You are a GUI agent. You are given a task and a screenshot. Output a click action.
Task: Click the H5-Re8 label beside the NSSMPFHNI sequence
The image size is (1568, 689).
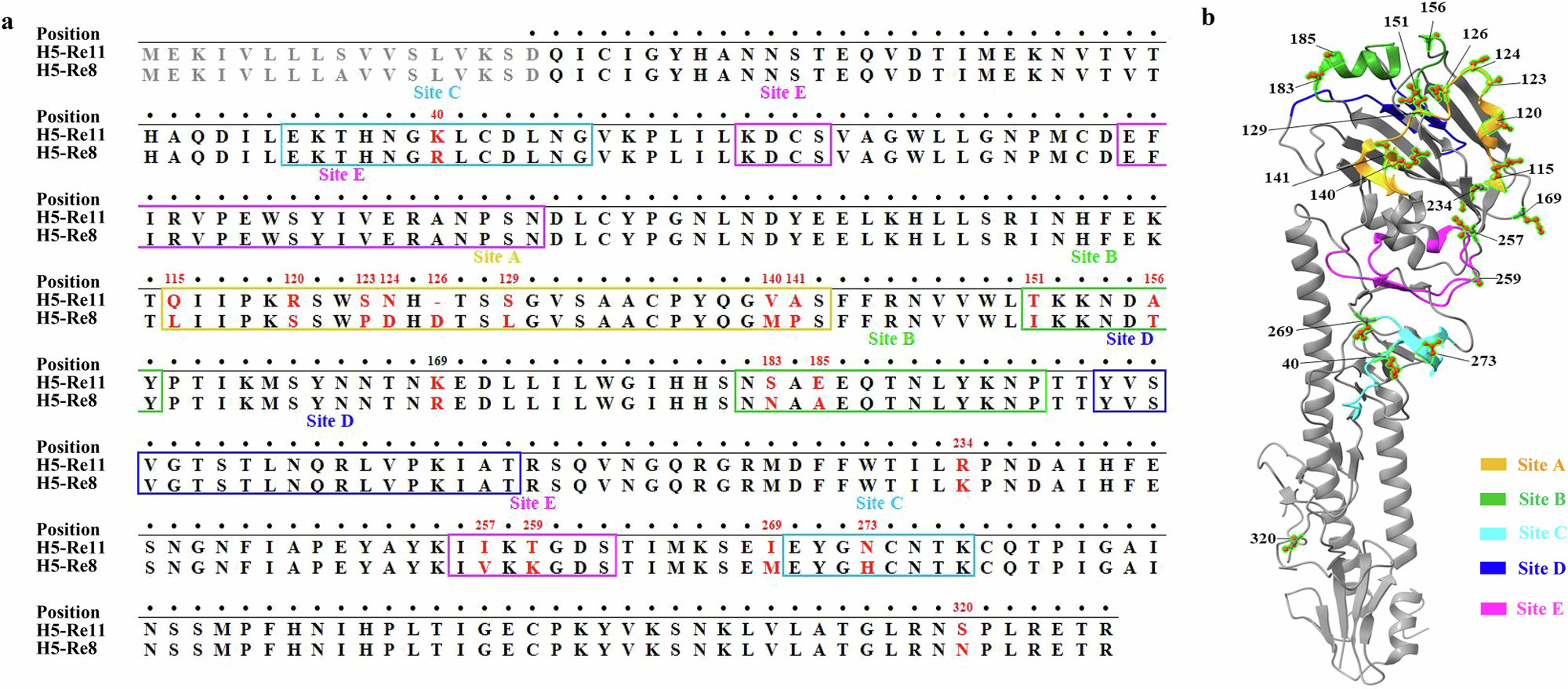(67, 648)
